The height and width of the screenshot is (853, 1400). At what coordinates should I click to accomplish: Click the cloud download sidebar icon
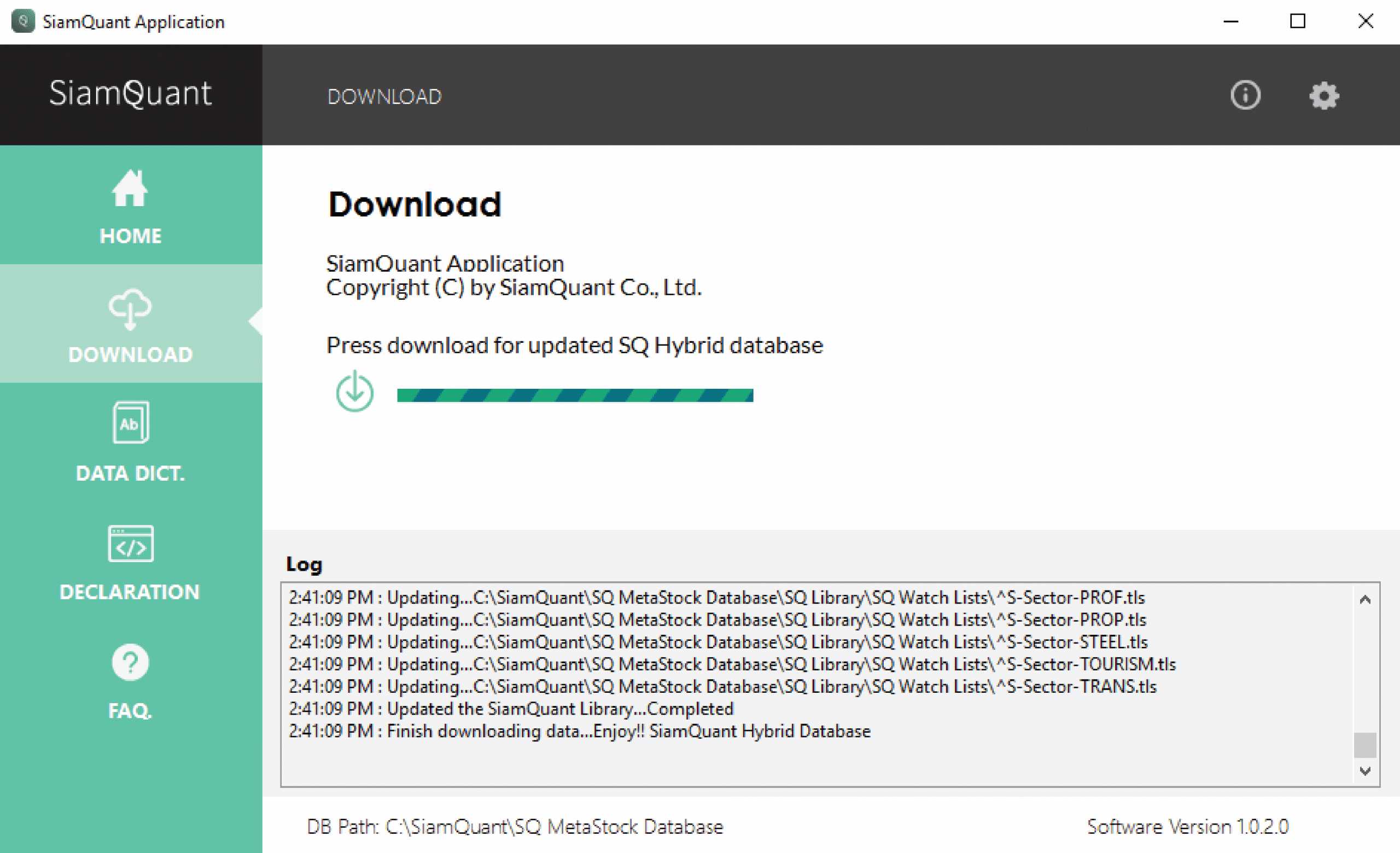130,309
